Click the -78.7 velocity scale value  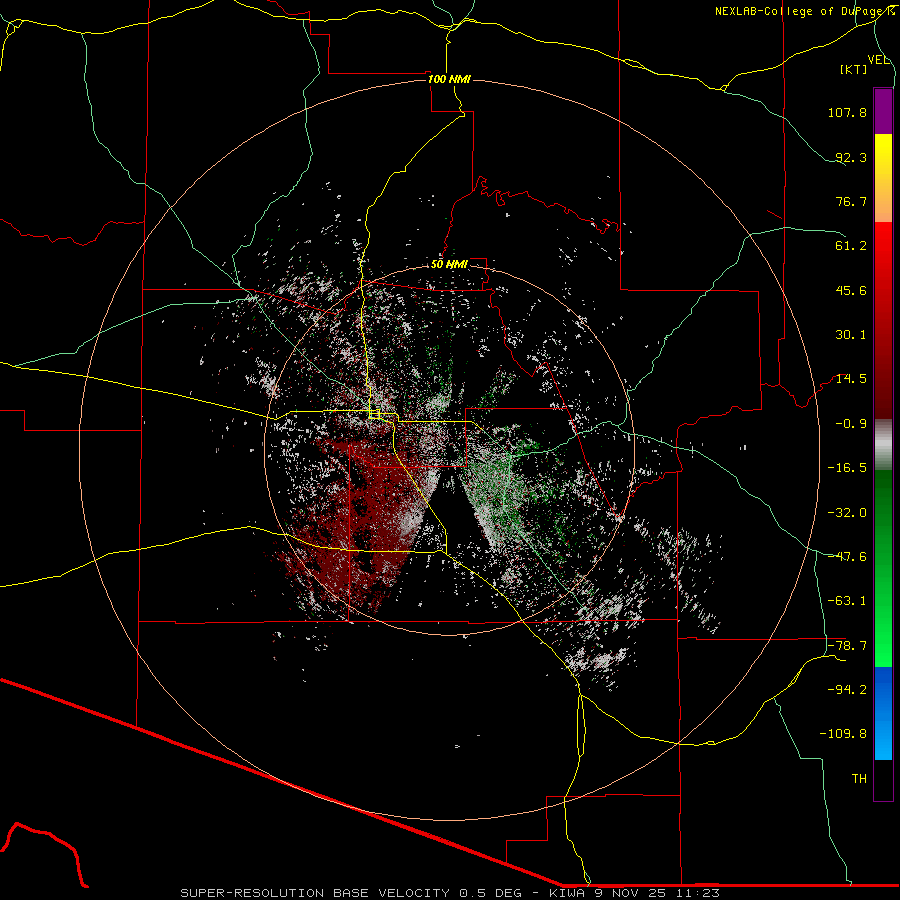pos(847,646)
